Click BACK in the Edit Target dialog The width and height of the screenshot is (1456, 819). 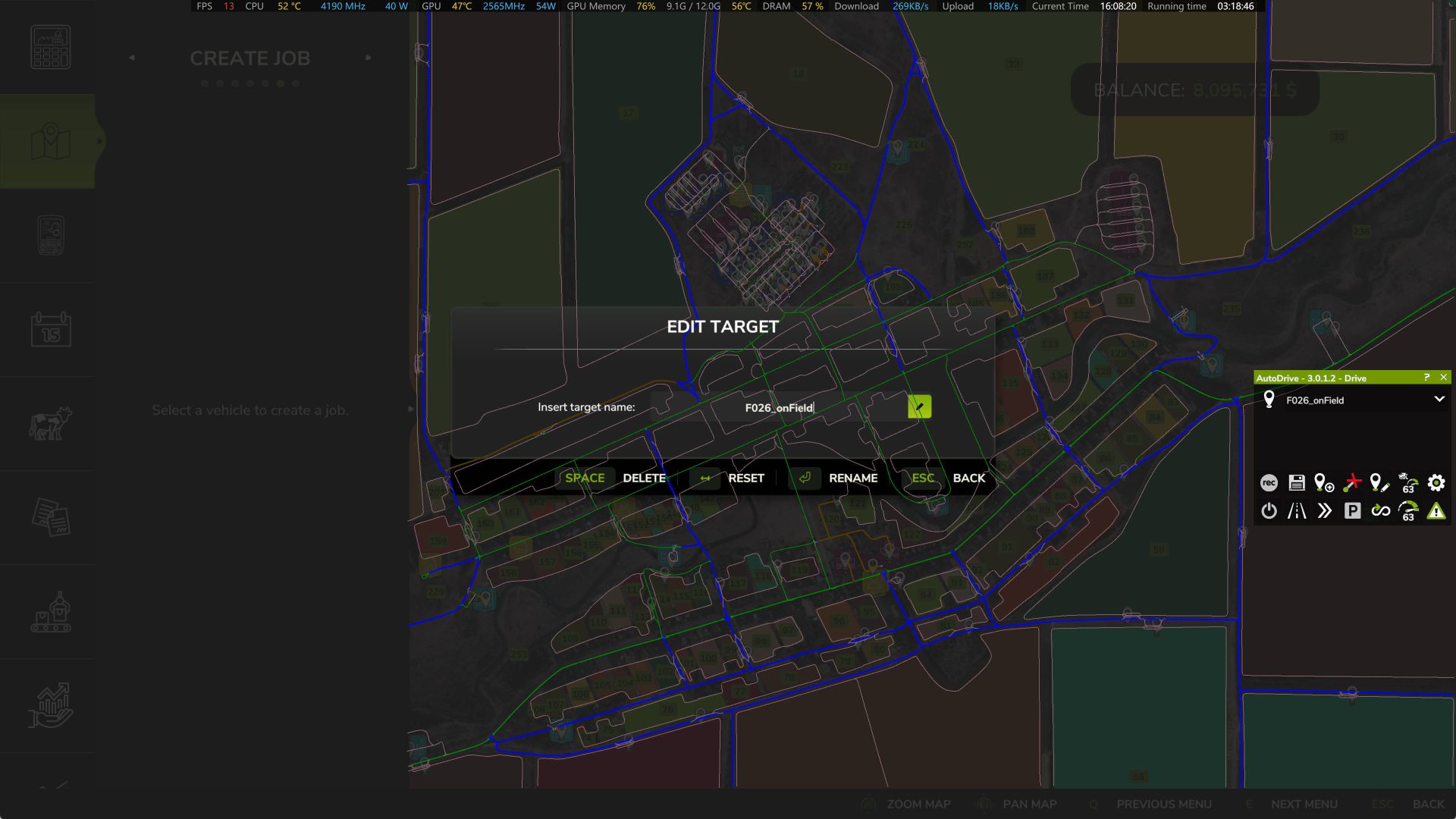969,479
